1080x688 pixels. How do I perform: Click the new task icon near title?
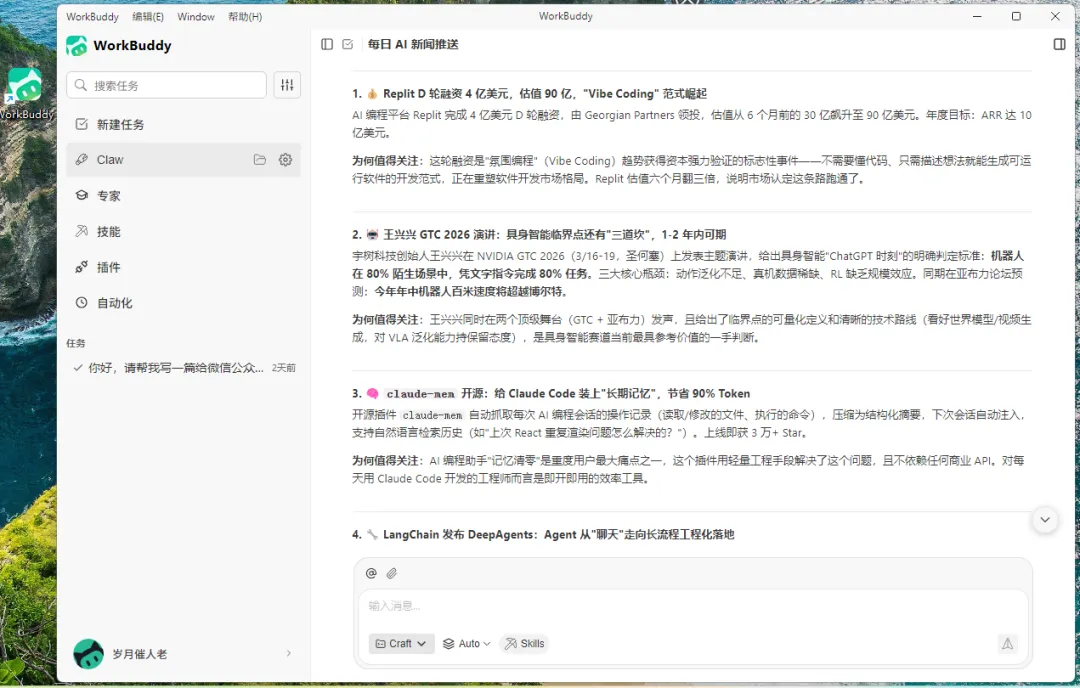coord(348,44)
